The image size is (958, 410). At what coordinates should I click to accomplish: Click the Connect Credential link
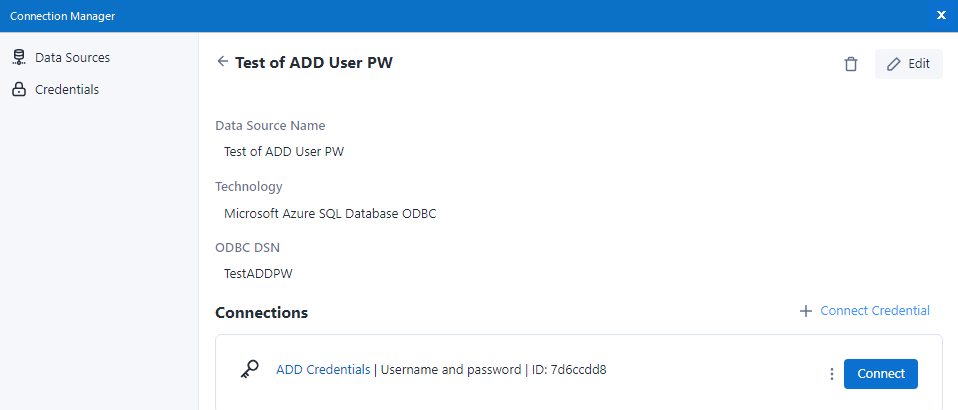tap(874, 311)
